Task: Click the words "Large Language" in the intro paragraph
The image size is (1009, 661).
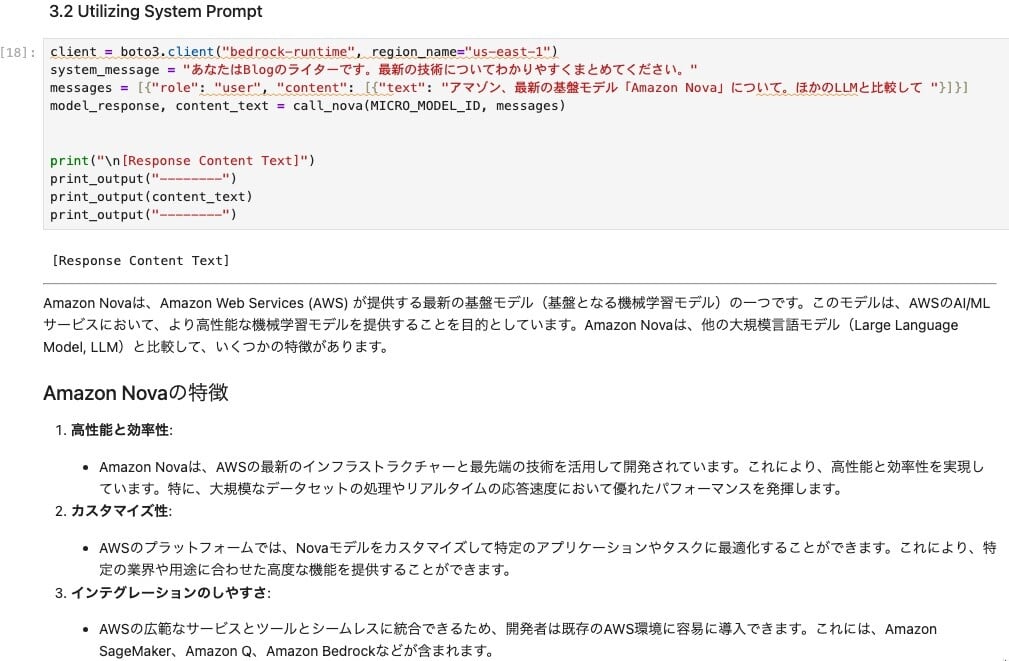Action: click(x=906, y=325)
